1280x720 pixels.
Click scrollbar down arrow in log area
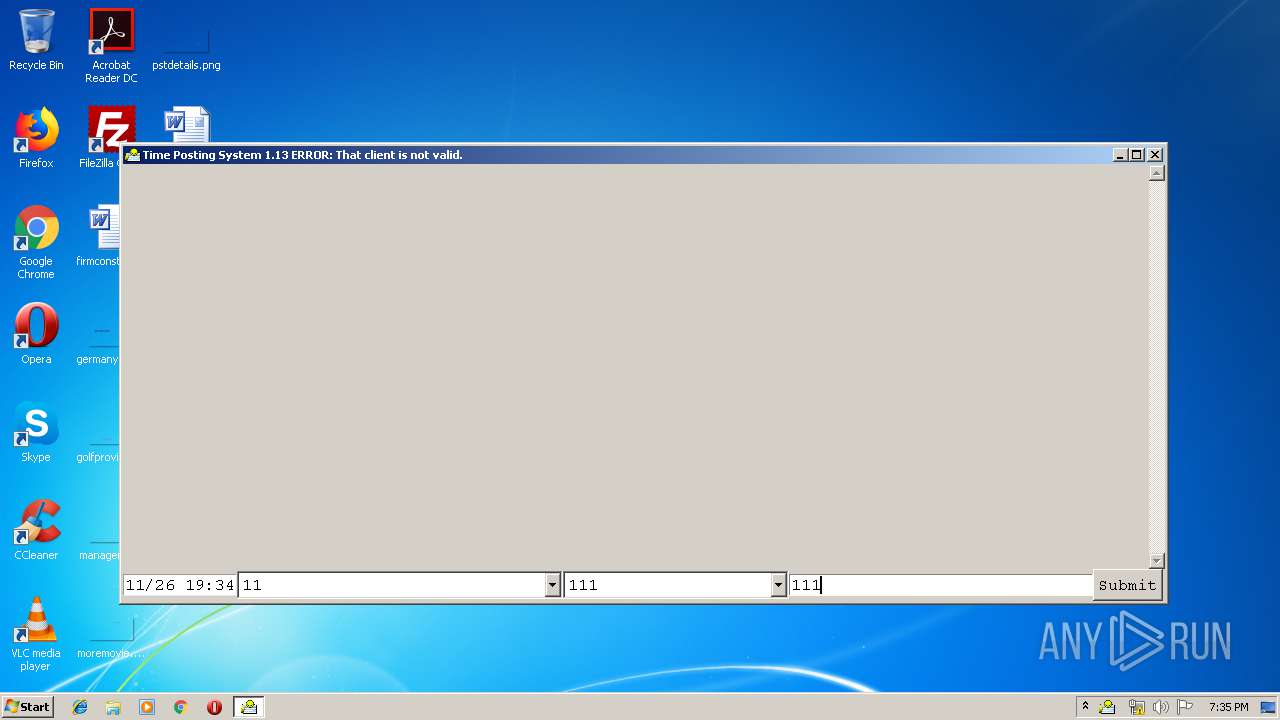click(x=1157, y=561)
